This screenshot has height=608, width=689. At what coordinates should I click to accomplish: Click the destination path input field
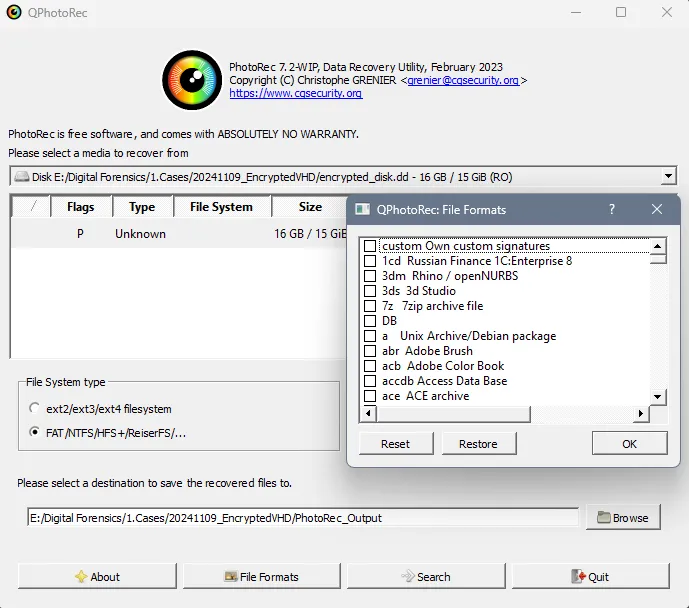point(302,518)
